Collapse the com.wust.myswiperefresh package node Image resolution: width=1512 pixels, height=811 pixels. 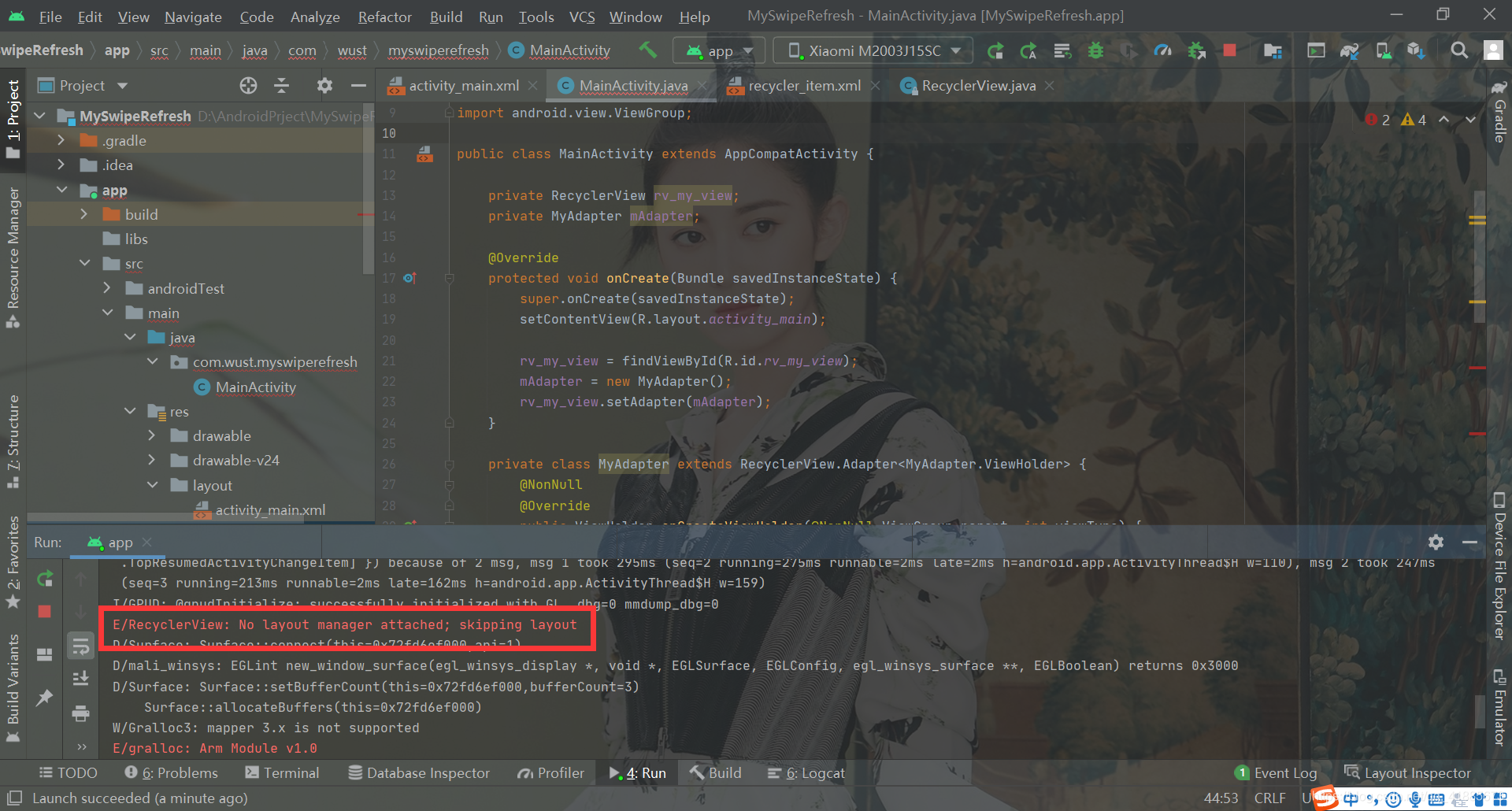[154, 361]
